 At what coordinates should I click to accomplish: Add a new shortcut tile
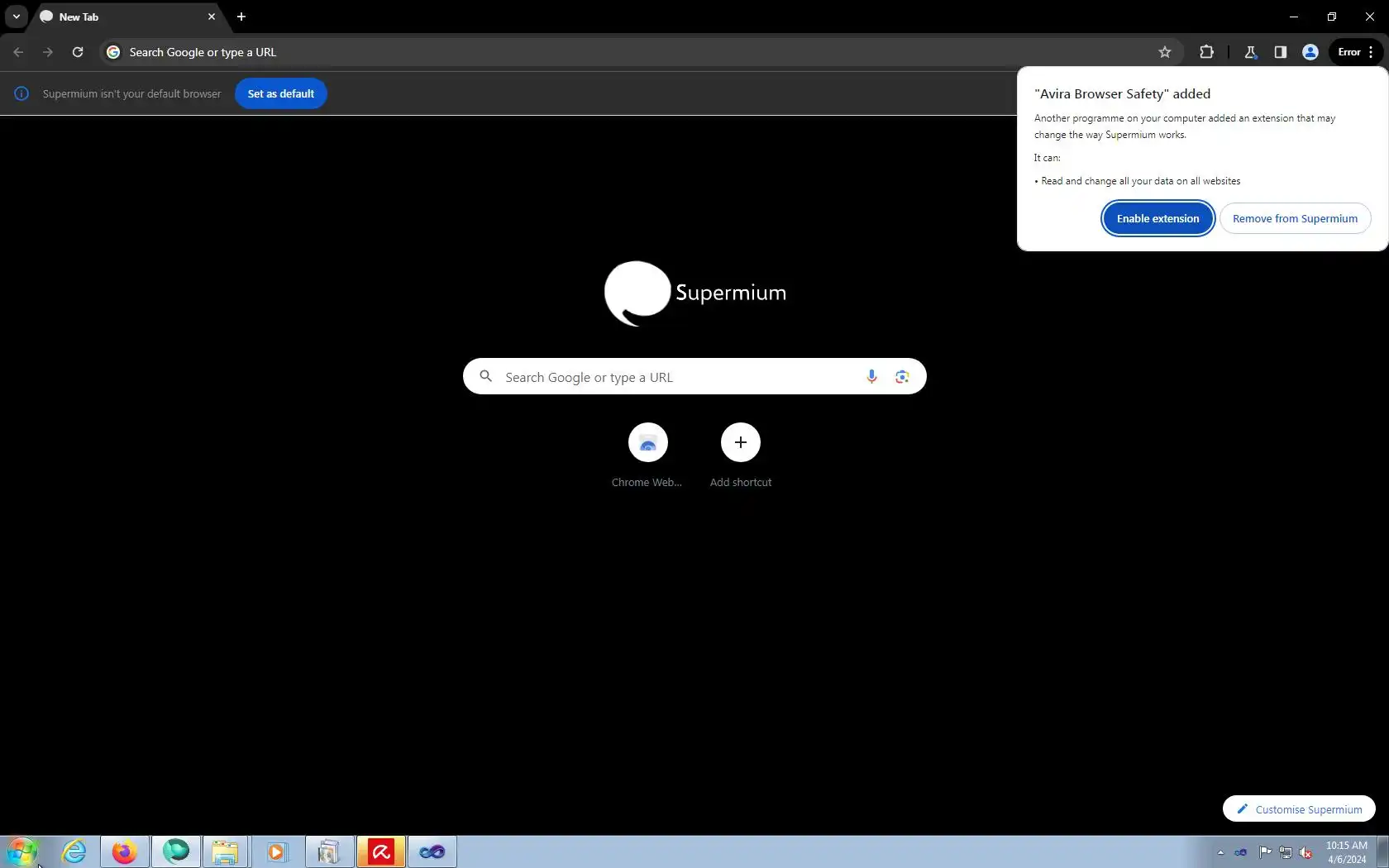click(x=741, y=455)
